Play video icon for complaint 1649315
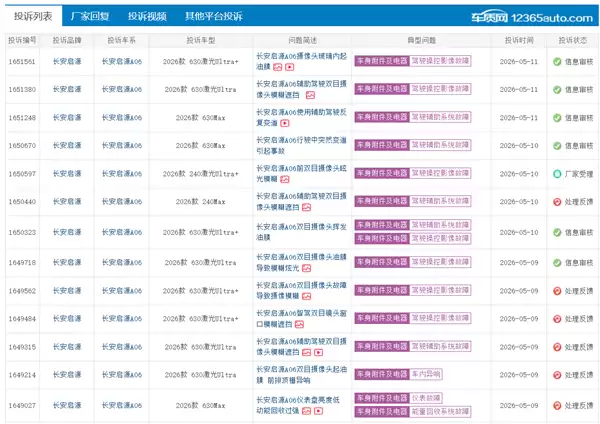Screen dimensions: 600x424 coord(319,352)
